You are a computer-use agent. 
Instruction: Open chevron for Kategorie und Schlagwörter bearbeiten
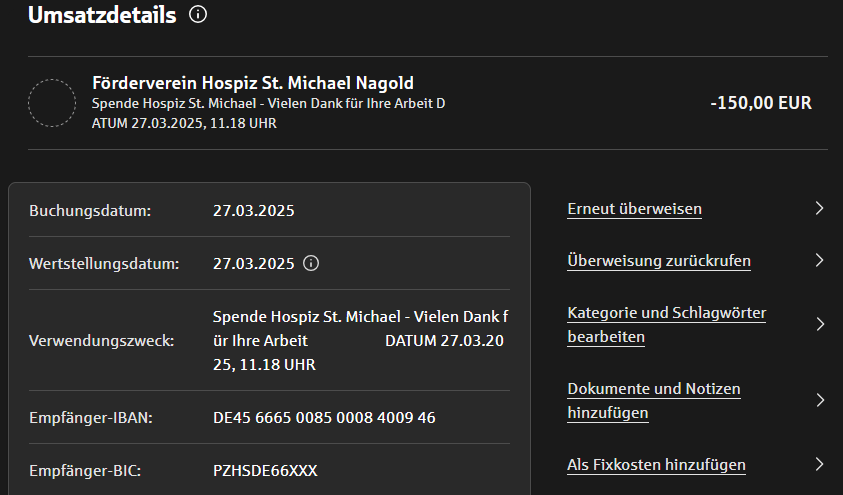(819, 324)
